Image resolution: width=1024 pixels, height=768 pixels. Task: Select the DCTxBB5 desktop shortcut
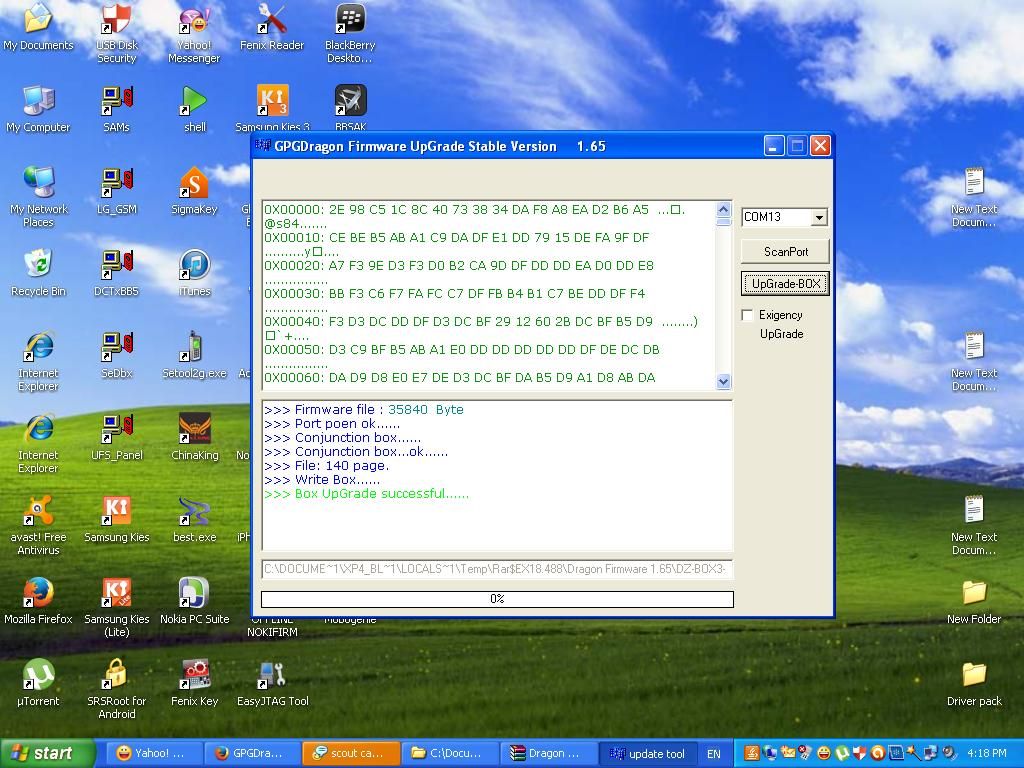click(116, 273)
